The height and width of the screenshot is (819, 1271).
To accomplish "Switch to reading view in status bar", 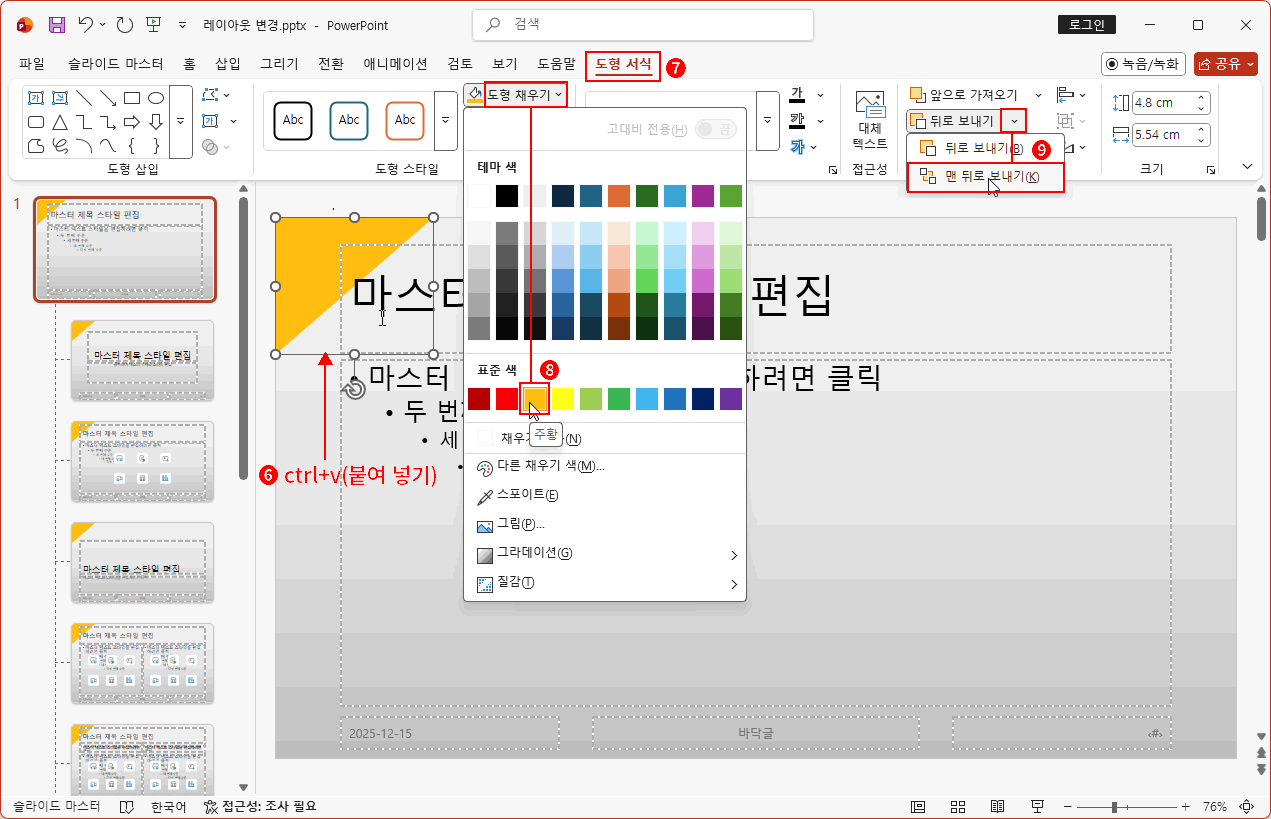I will [x=997, y=806].
